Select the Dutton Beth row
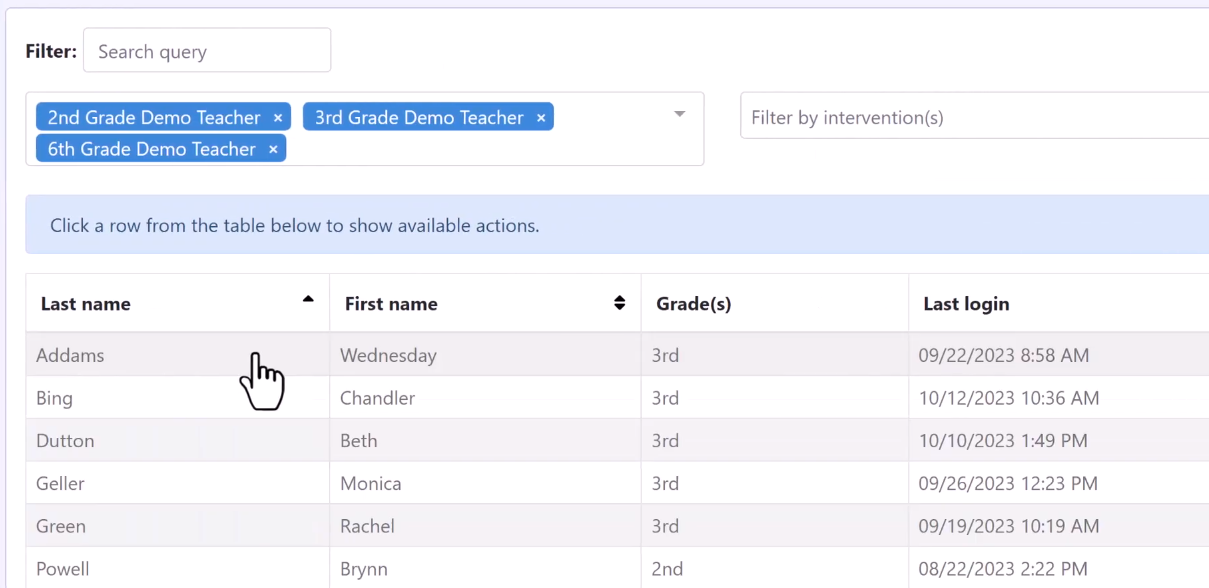This screenshot has width=1209, height=588. tap(617, 441)
